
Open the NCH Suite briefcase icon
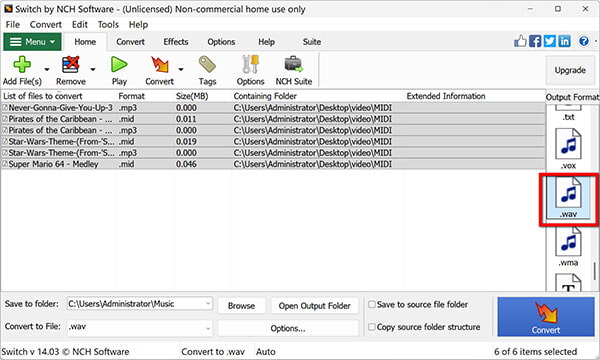pos(293,65)
